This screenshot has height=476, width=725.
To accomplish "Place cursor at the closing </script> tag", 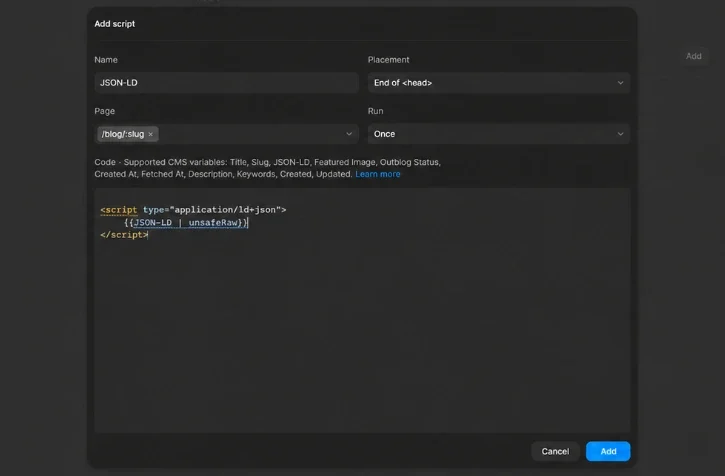I will [124, 235].
